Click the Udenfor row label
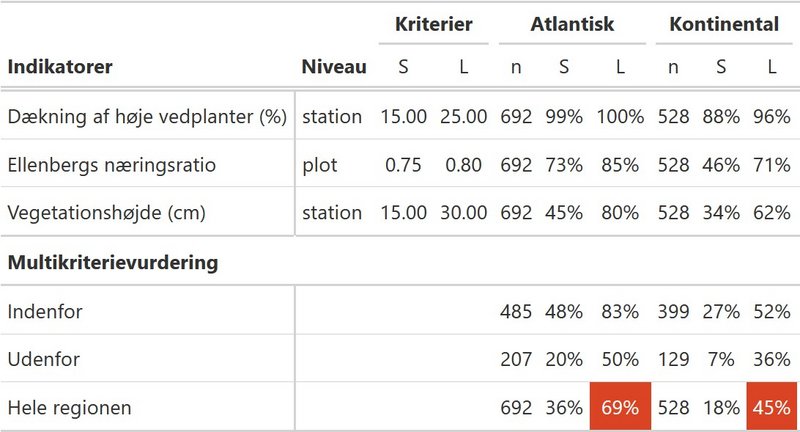Screen dimensions: 800x432 44,359
